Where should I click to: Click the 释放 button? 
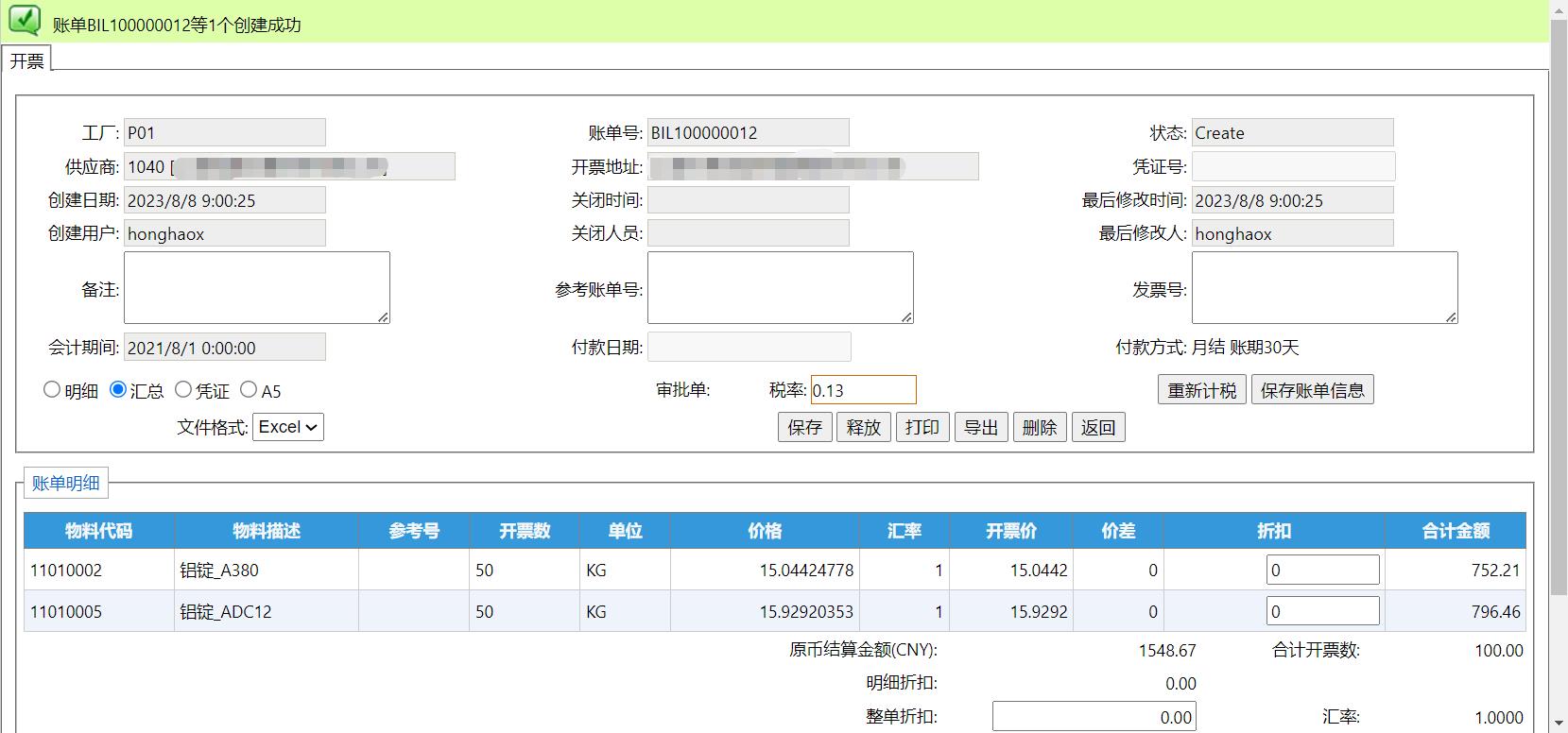tap(864, 427)
